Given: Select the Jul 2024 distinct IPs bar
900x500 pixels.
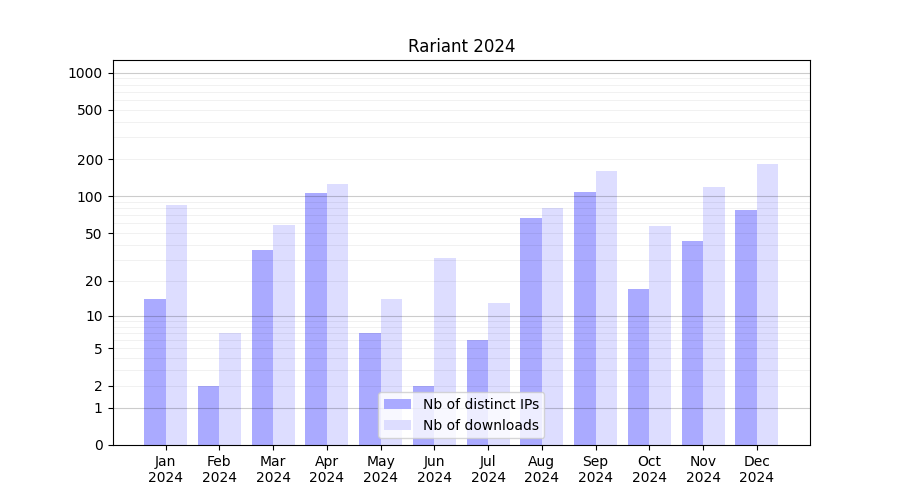Looking at the screenshot, I should coord(477,392).
